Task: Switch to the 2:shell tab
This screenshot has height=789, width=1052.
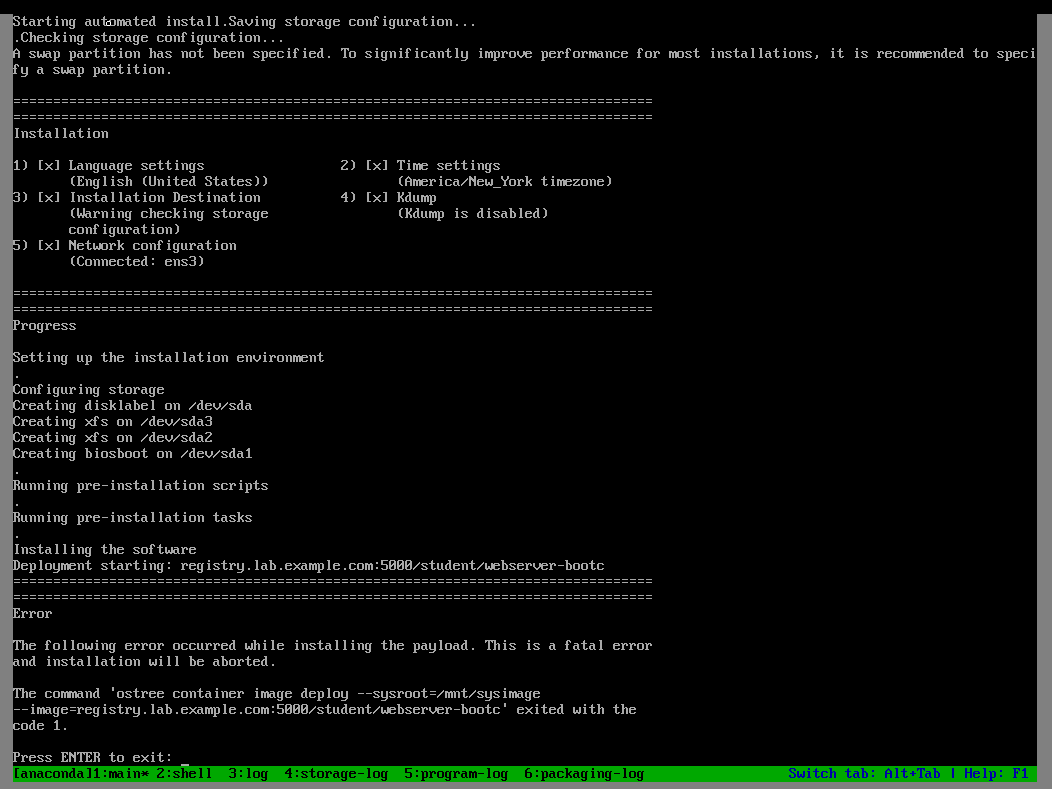Action: (x=184, y=774)
